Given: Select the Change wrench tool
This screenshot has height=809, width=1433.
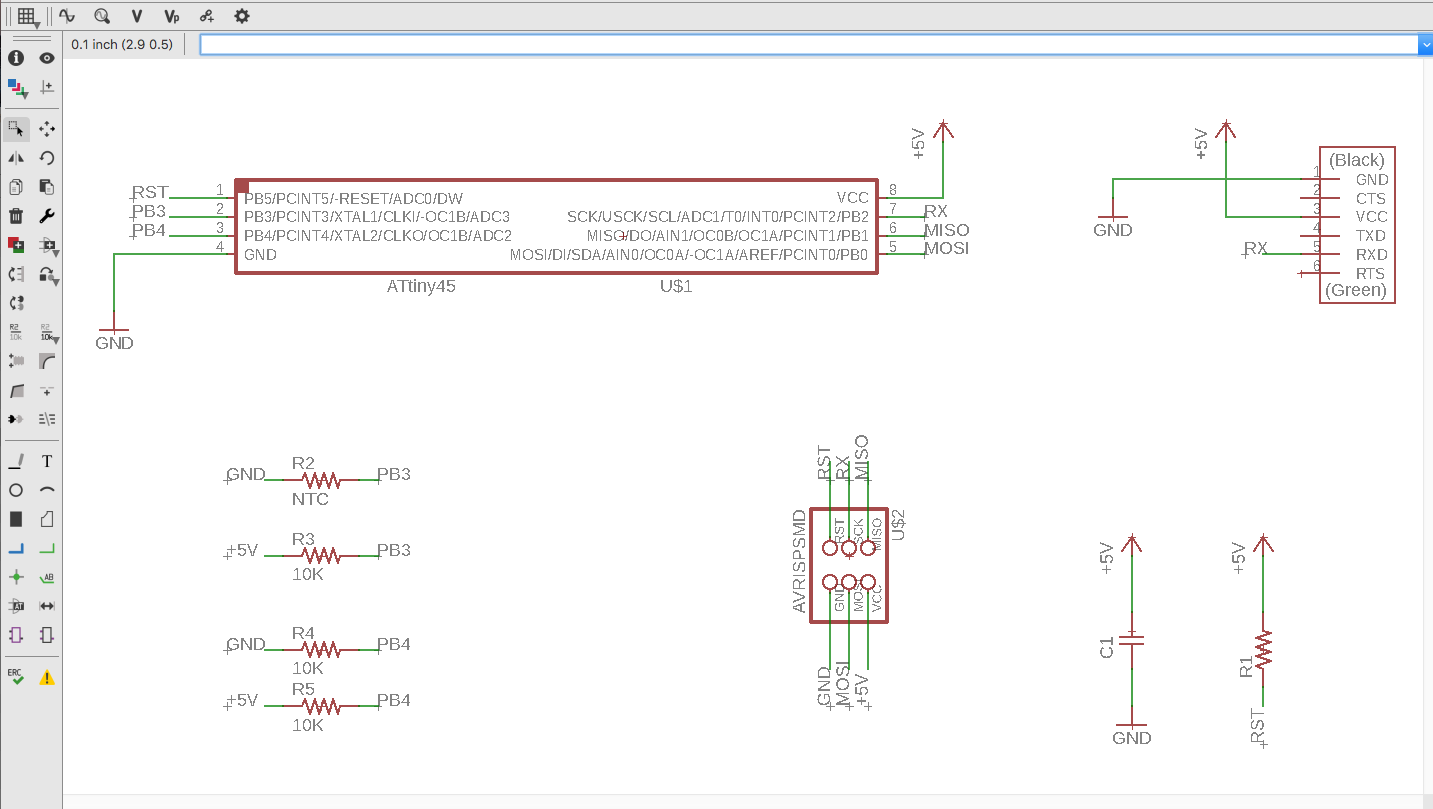Looking at the screenshot, I should [x=46, y=216].
